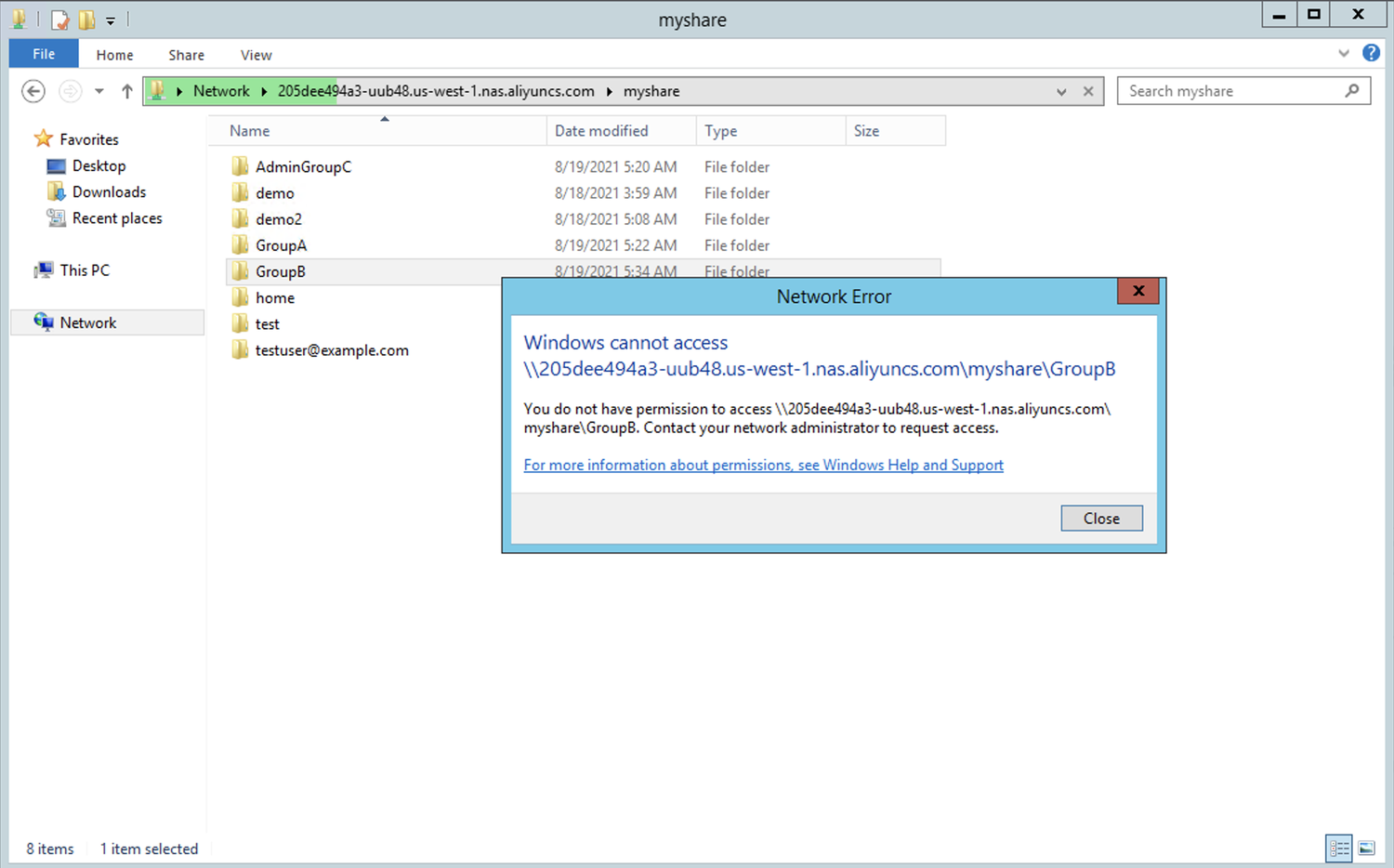Switch to the Home ribbon tab

coord(114,55)
